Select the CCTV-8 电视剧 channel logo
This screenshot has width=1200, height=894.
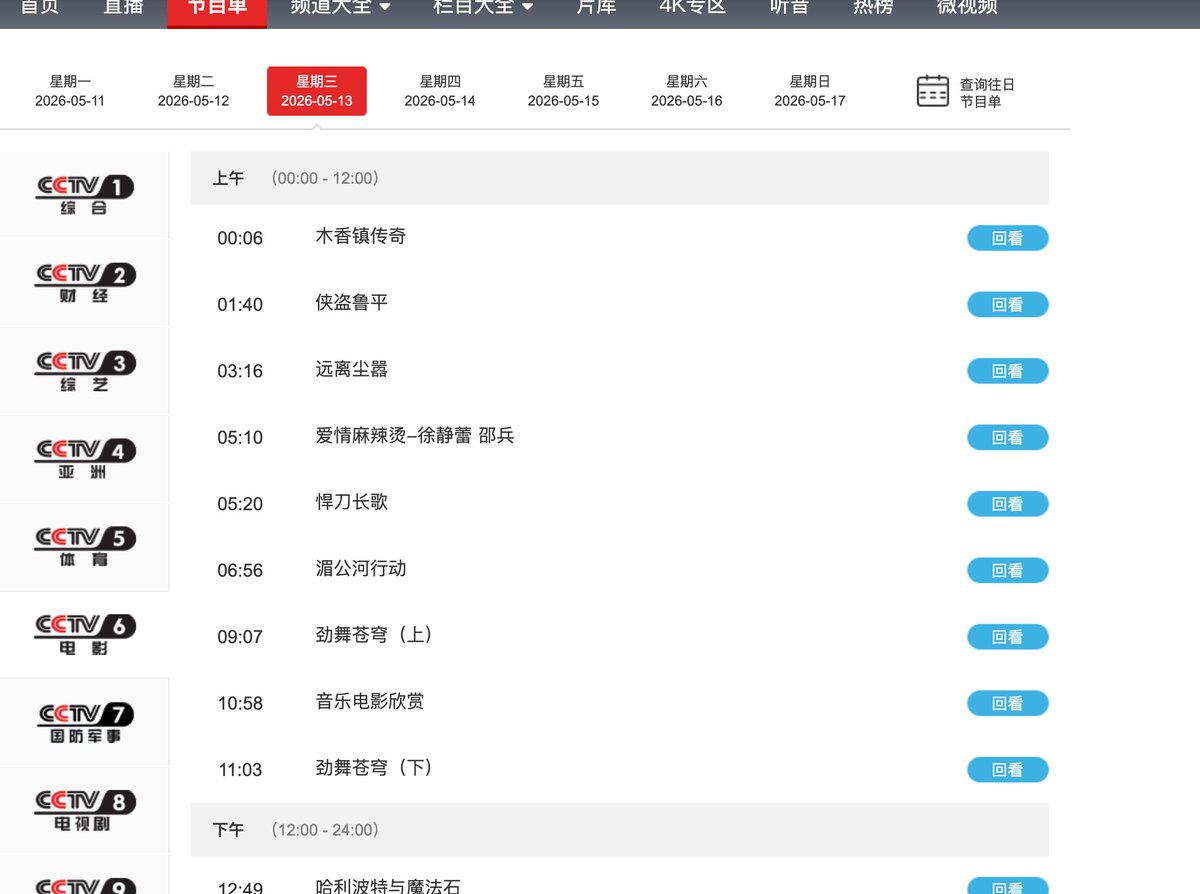coord(84,811)
